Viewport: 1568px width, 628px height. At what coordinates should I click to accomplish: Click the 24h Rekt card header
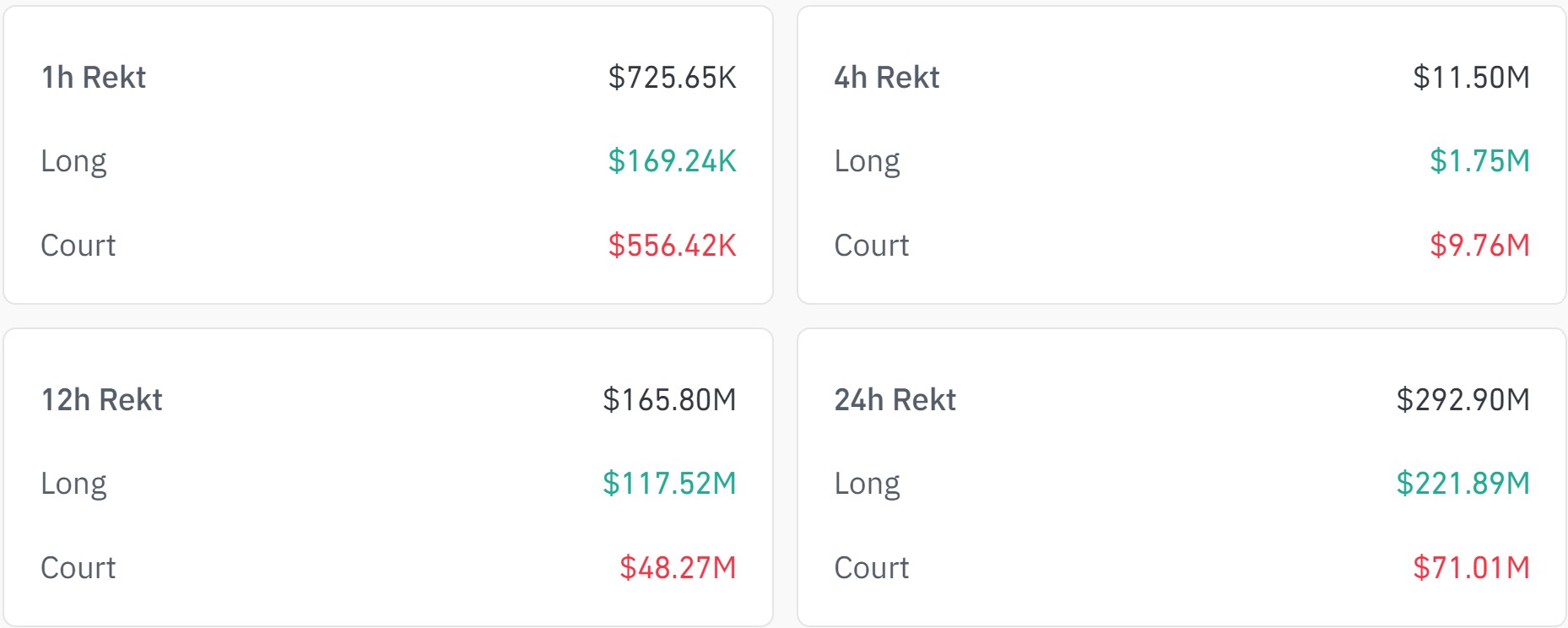(x=895, y=400)
